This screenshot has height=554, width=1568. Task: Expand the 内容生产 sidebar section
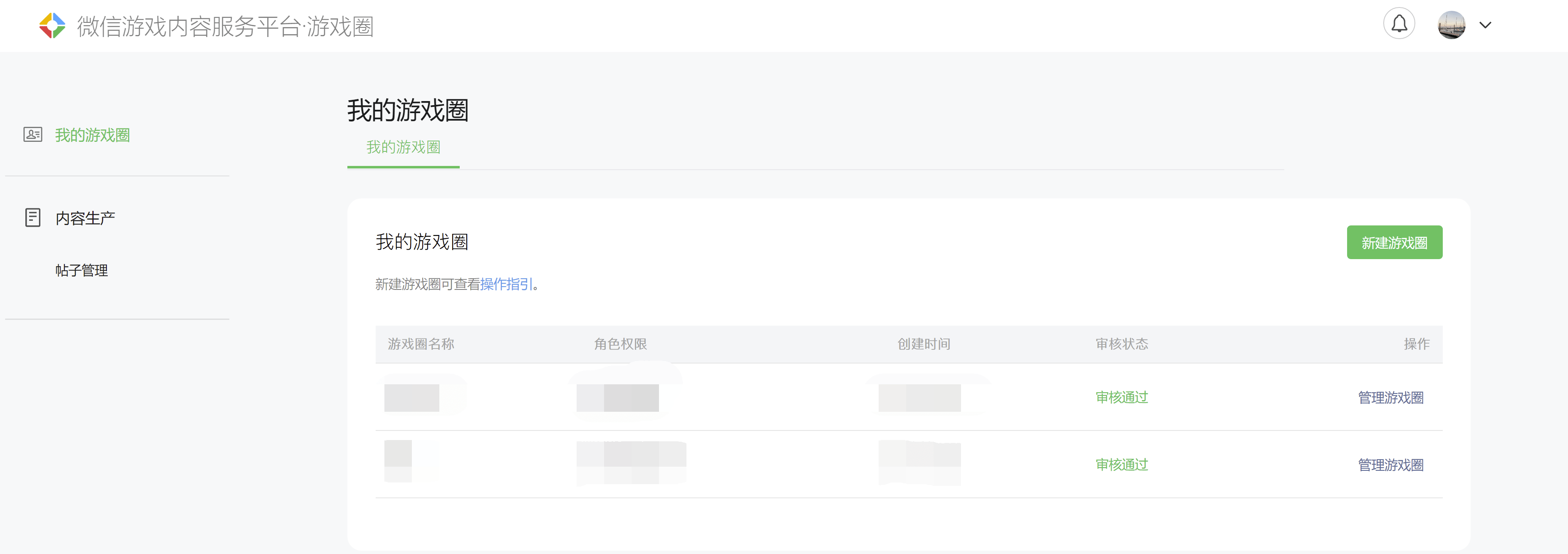[x=85, y=218]
